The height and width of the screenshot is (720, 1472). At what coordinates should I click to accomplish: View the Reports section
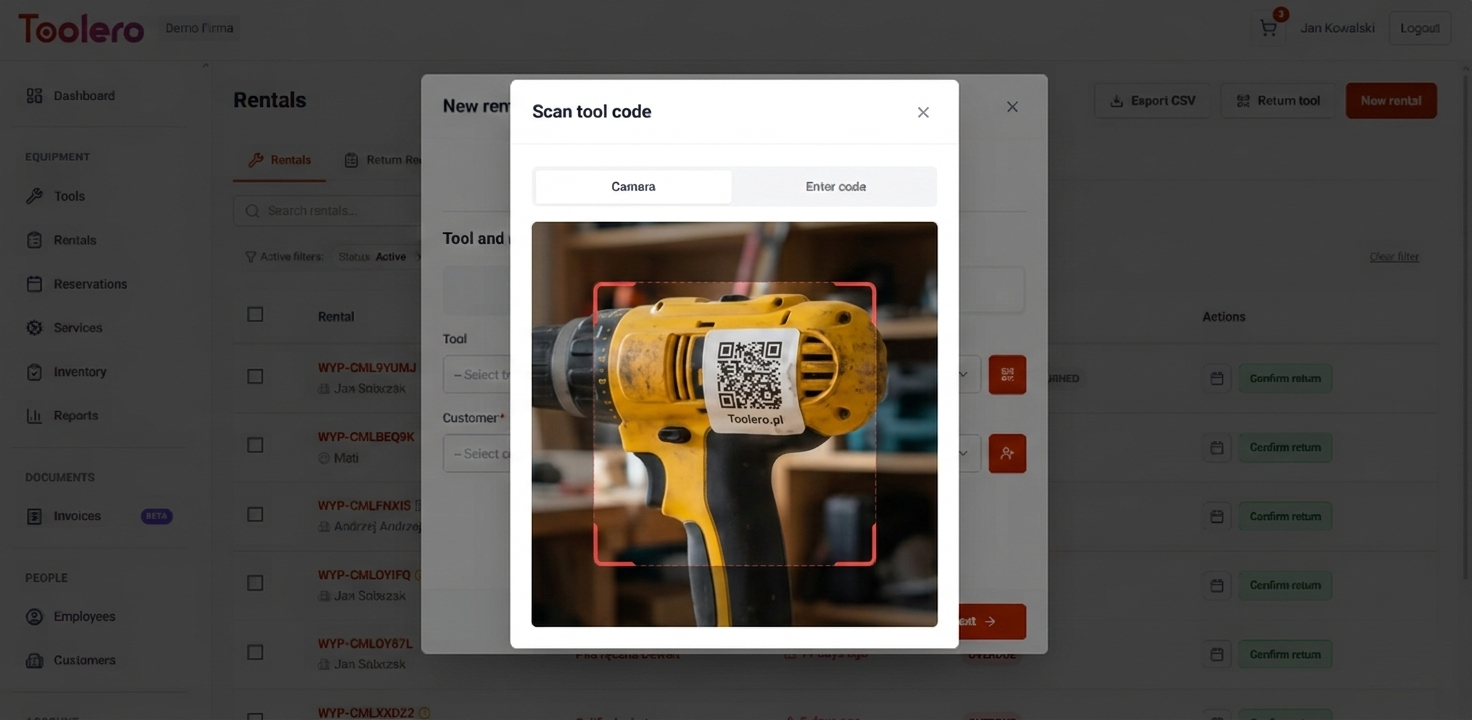pyautogui.click(x=76, y=416)
